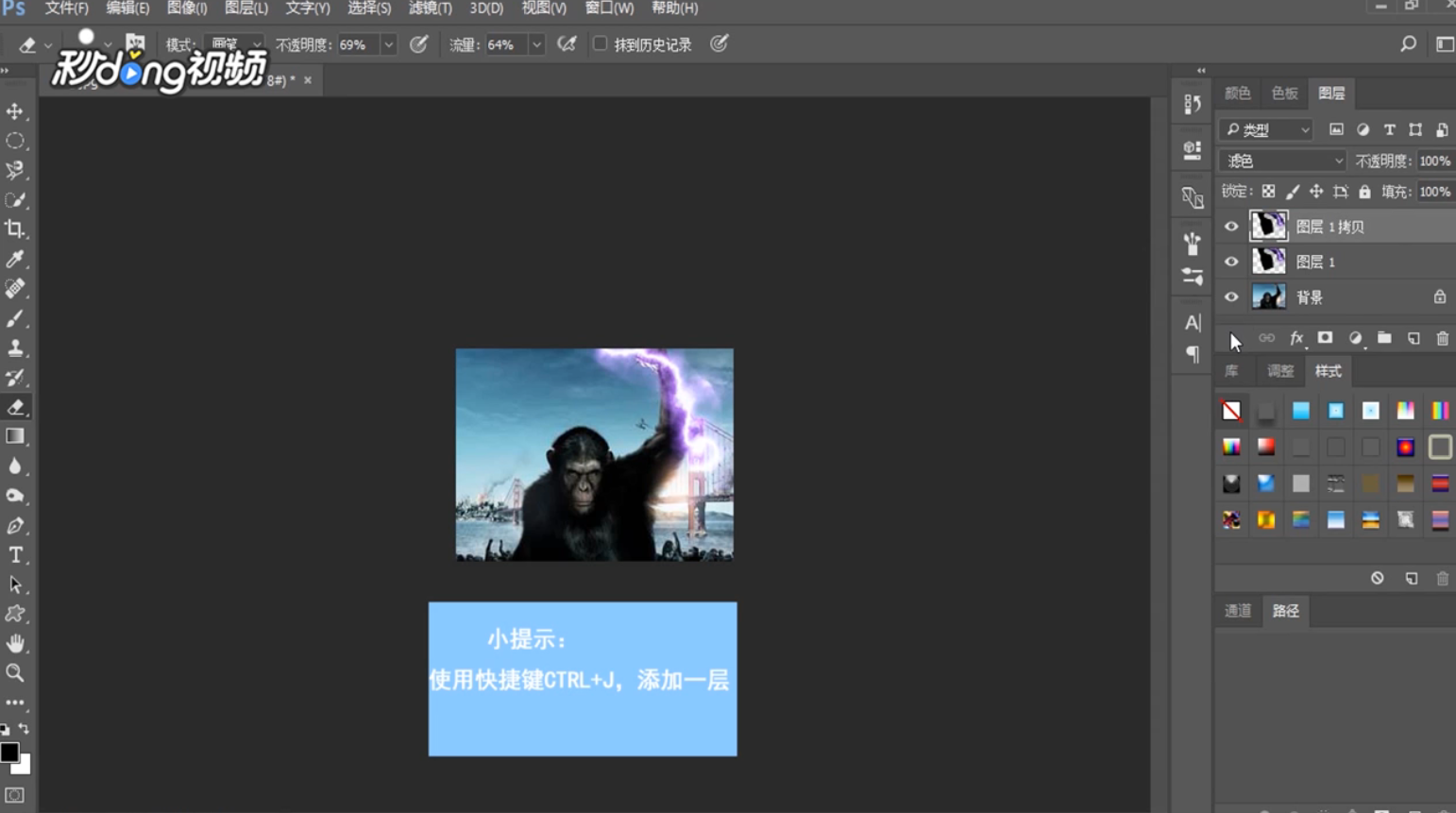Switch to the 色板 tab

click(1284, 93)
